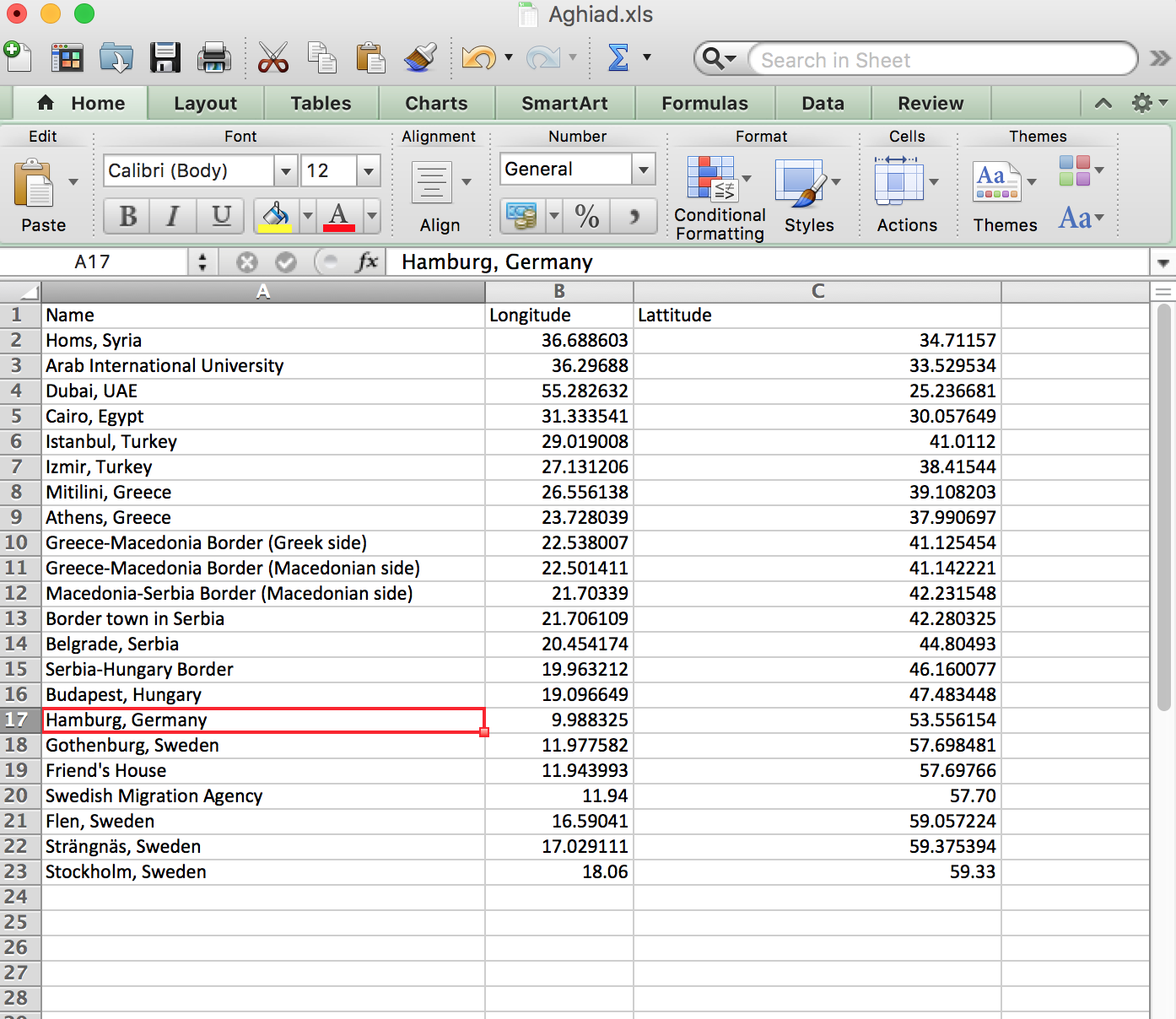Toggle underline formatting

coord(221,216)
